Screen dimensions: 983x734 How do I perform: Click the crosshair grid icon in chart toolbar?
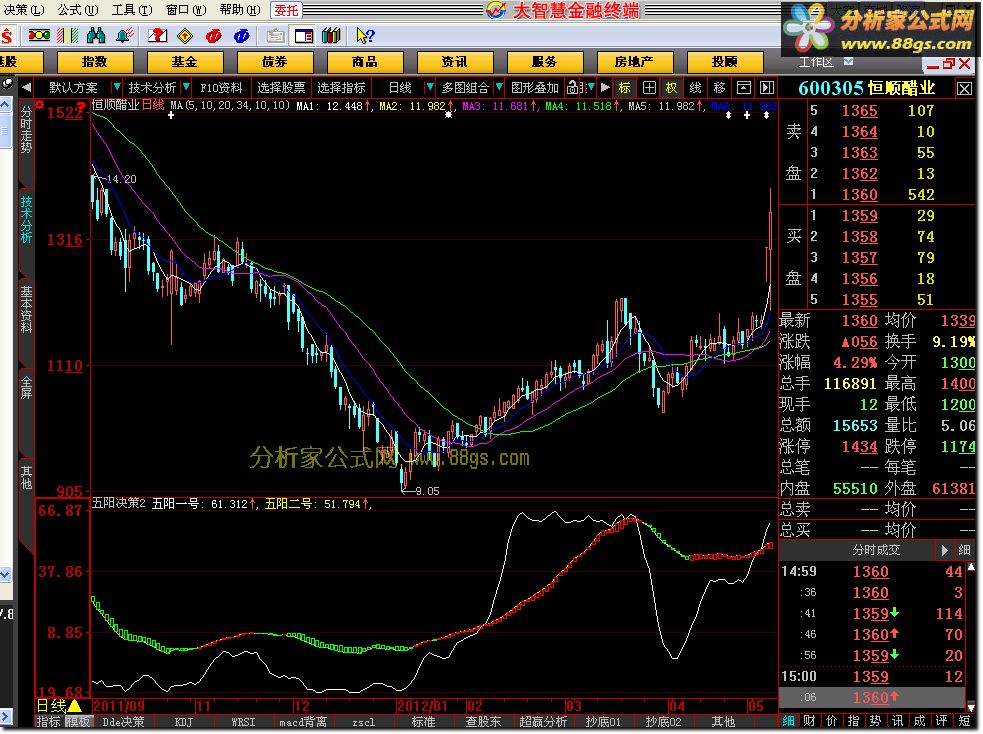649,87
